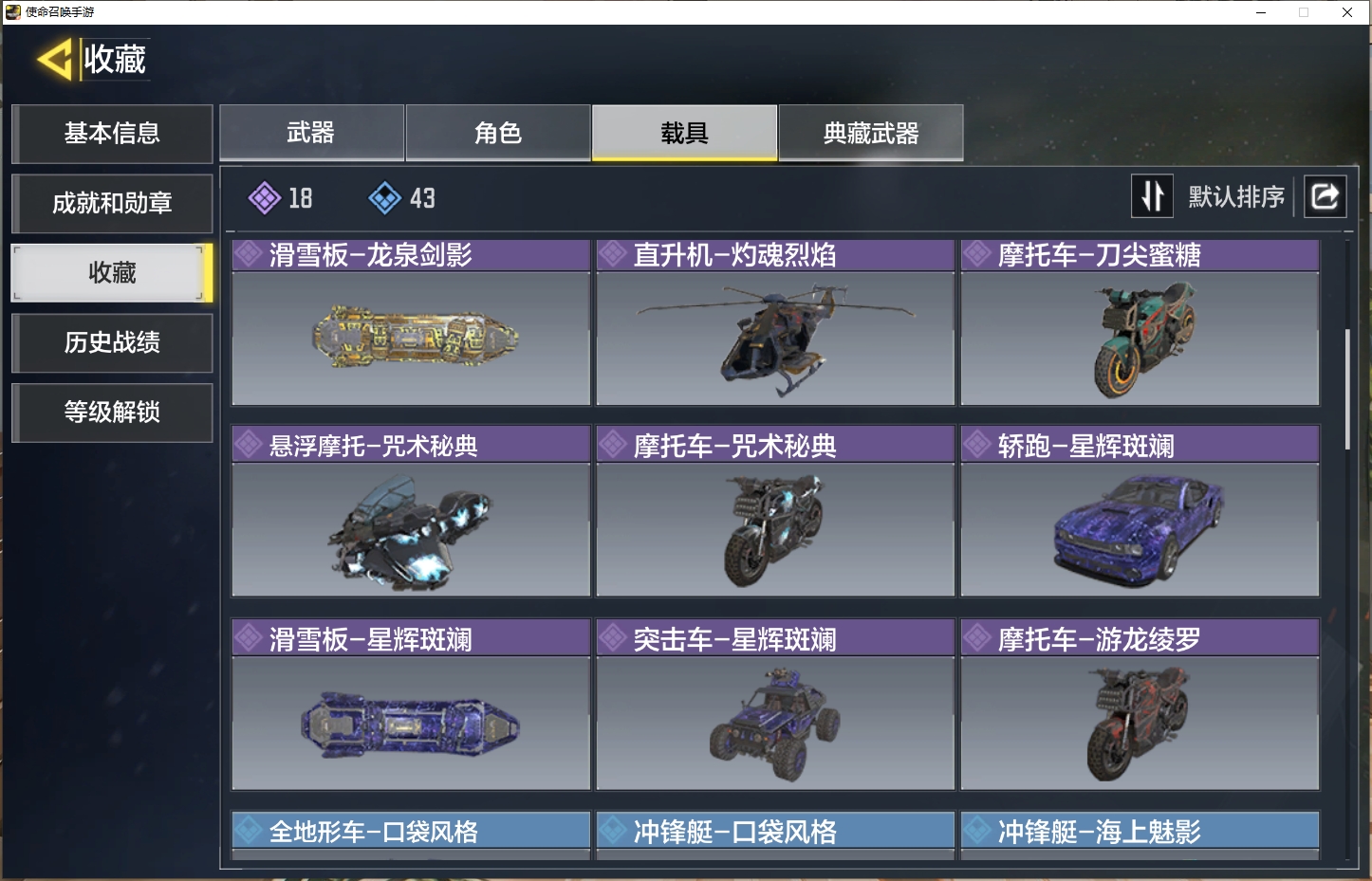Go to 基本信息 section

click(x=112, y=134)
